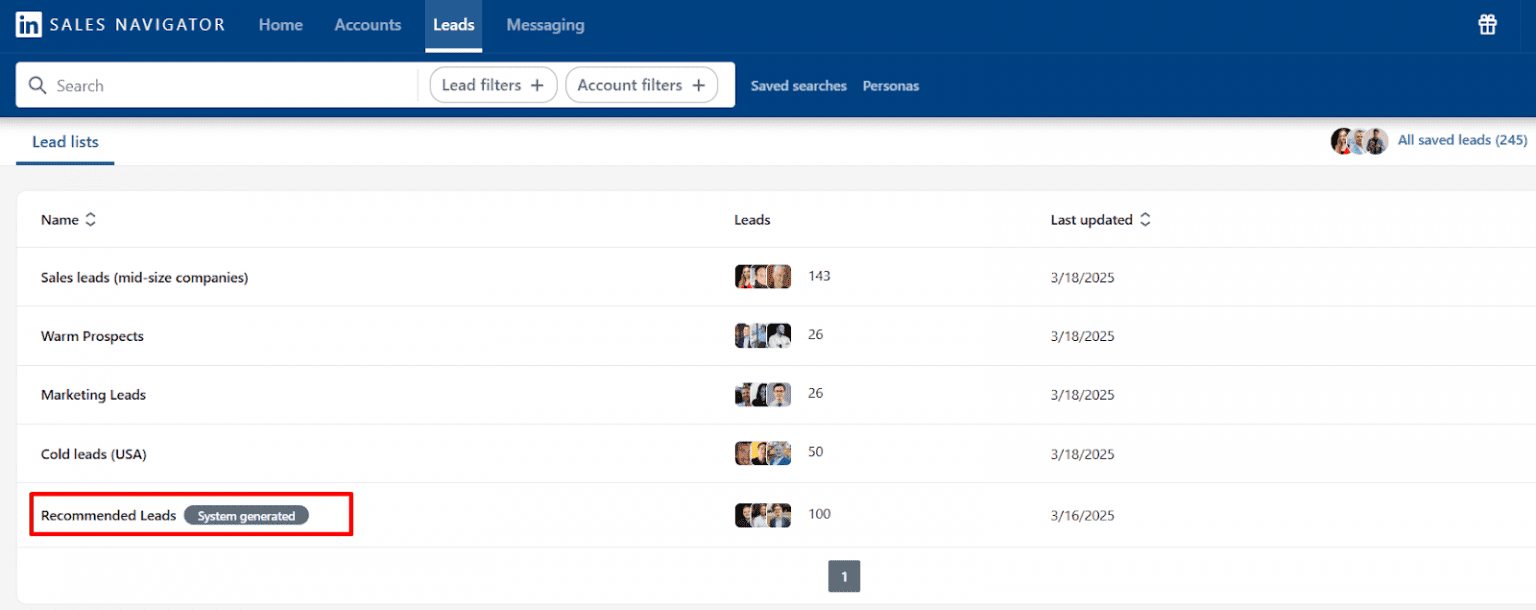
Task: Switch to Lead lists tab
Action: pos(65,142)
